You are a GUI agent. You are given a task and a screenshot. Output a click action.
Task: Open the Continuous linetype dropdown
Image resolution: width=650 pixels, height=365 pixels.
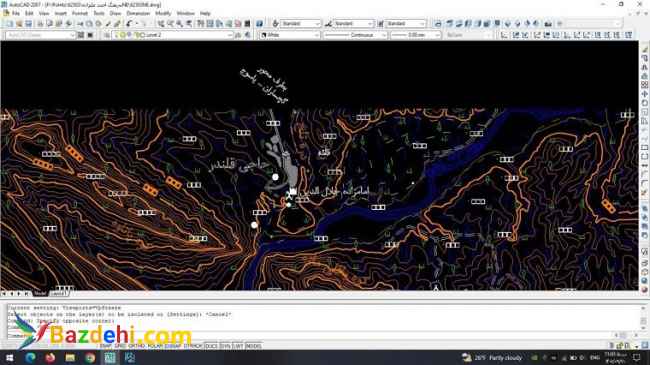pyautogui.click(x=355, y=35)
